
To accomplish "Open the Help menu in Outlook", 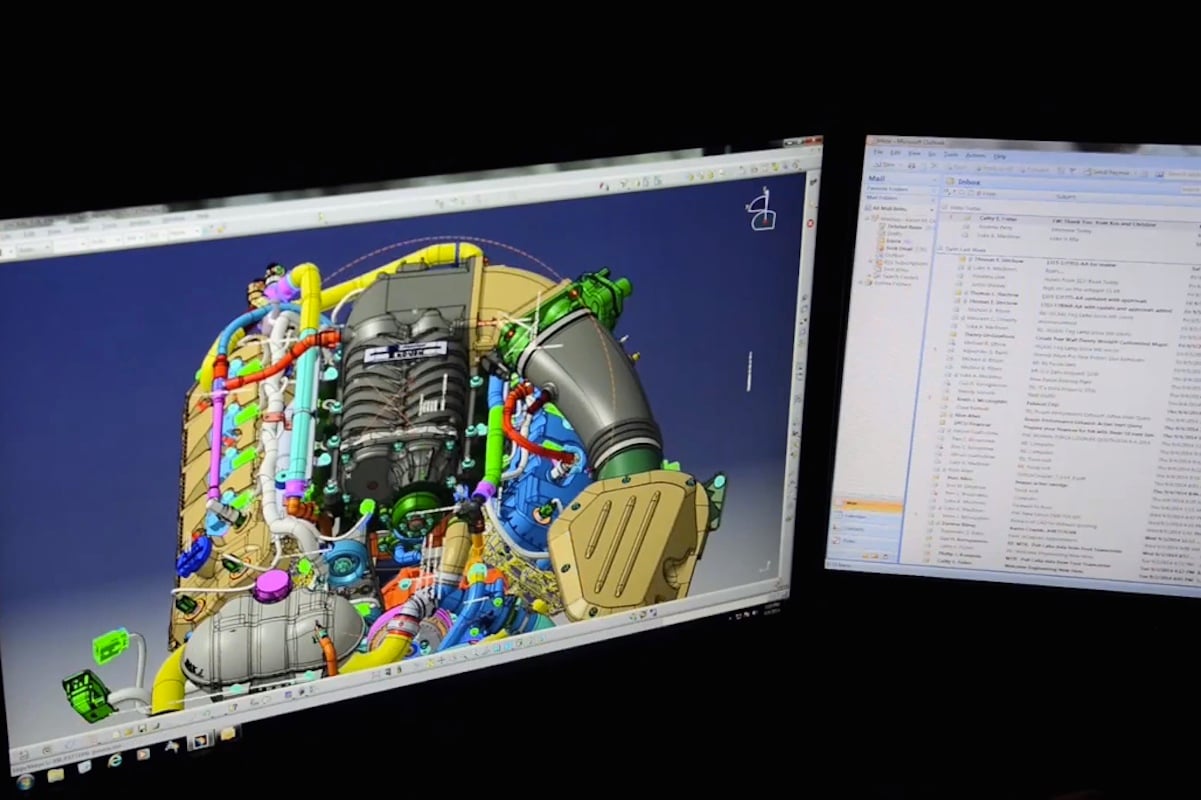I will tap(999, 156).
